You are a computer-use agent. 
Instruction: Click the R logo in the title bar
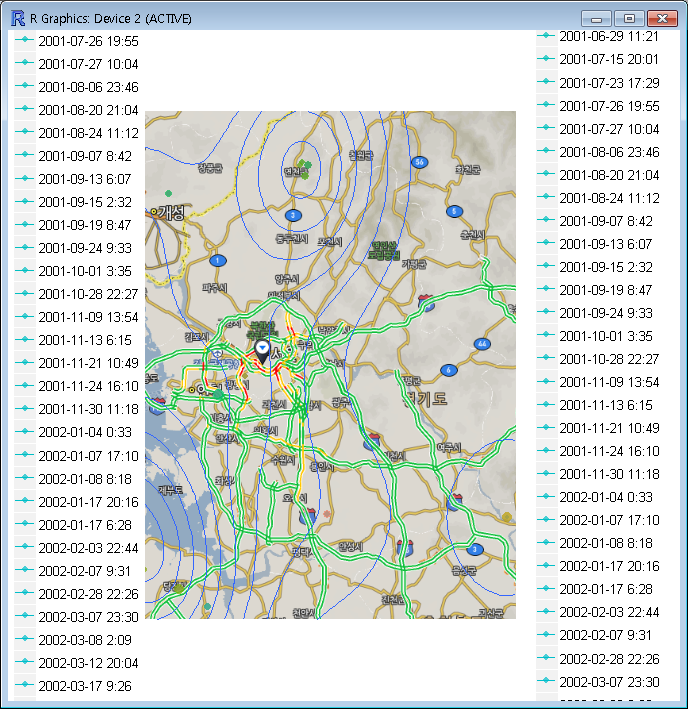pos(18,18)
